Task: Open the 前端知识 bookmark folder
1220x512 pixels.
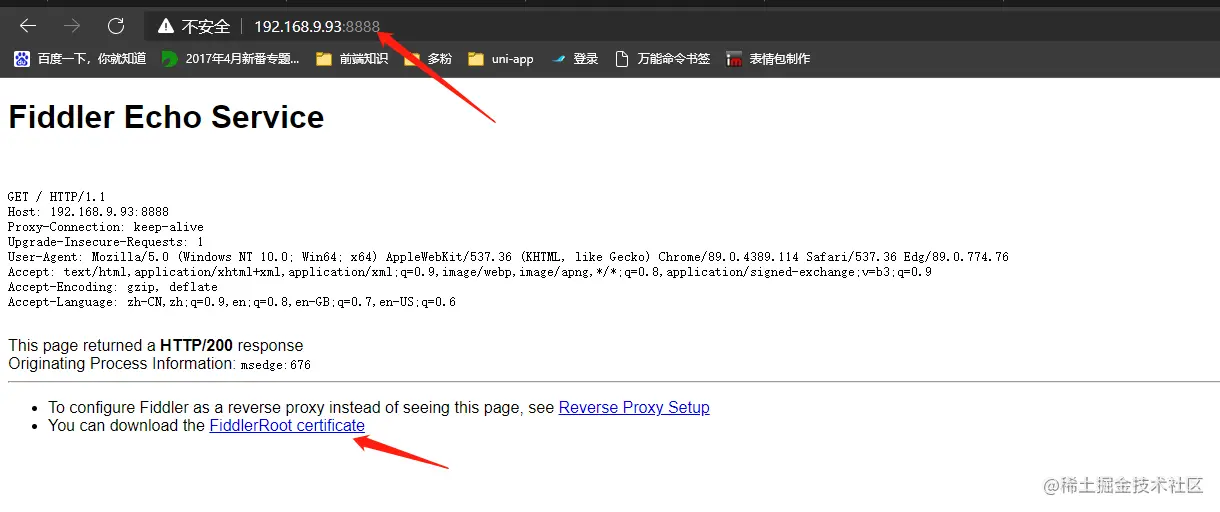Action: point(352,59)
